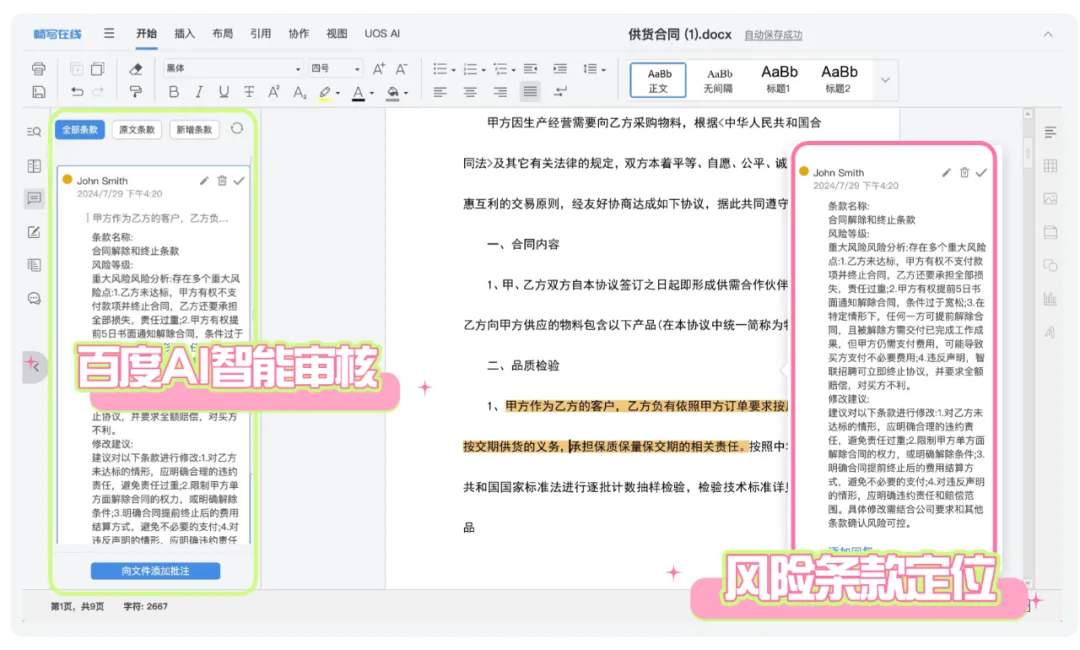The image size is (1080, 650).
Task: Click the table icon in right sidebar
Action: (x=1050, y=165)
